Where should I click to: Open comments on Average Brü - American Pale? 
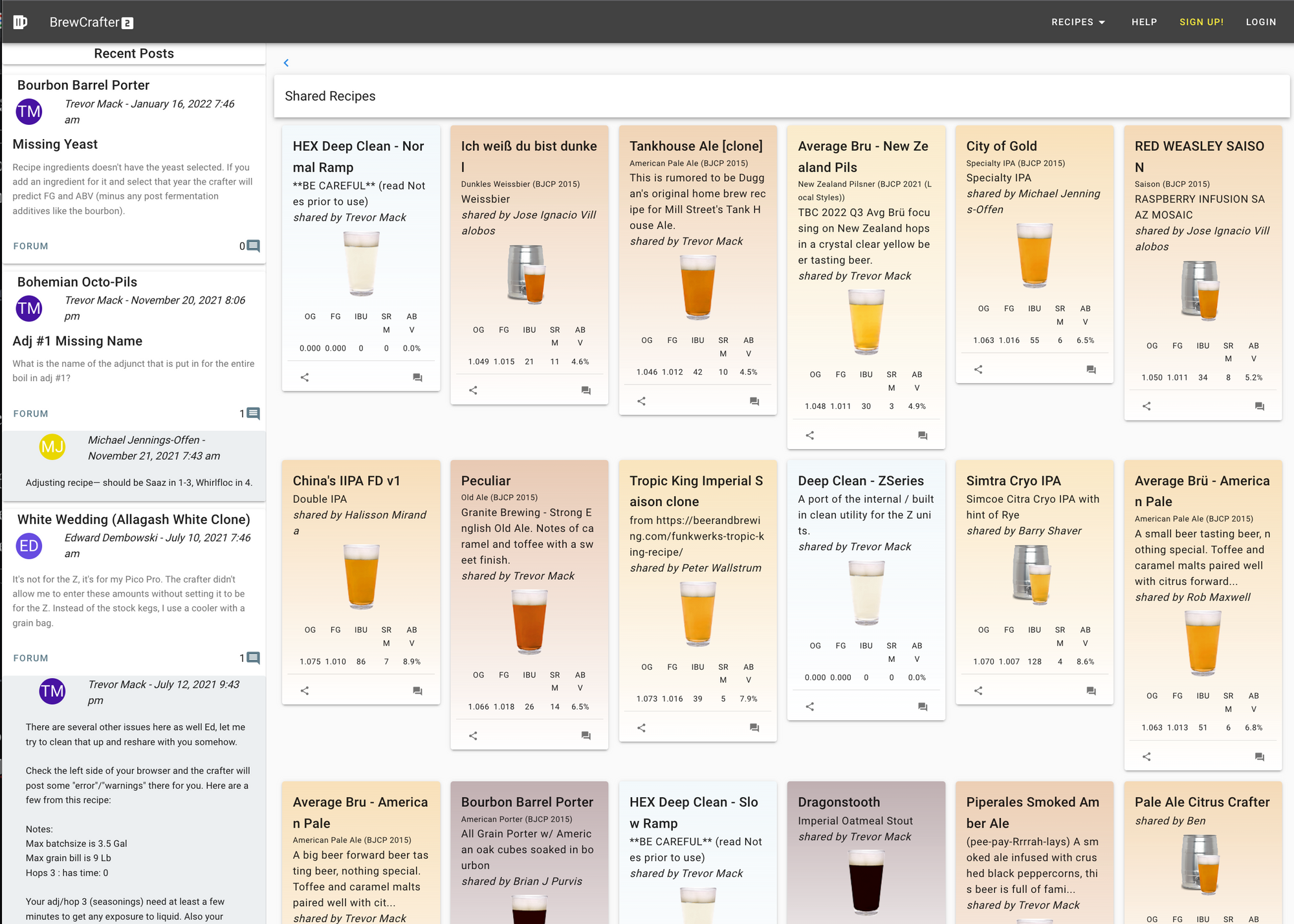[1259, 756]
